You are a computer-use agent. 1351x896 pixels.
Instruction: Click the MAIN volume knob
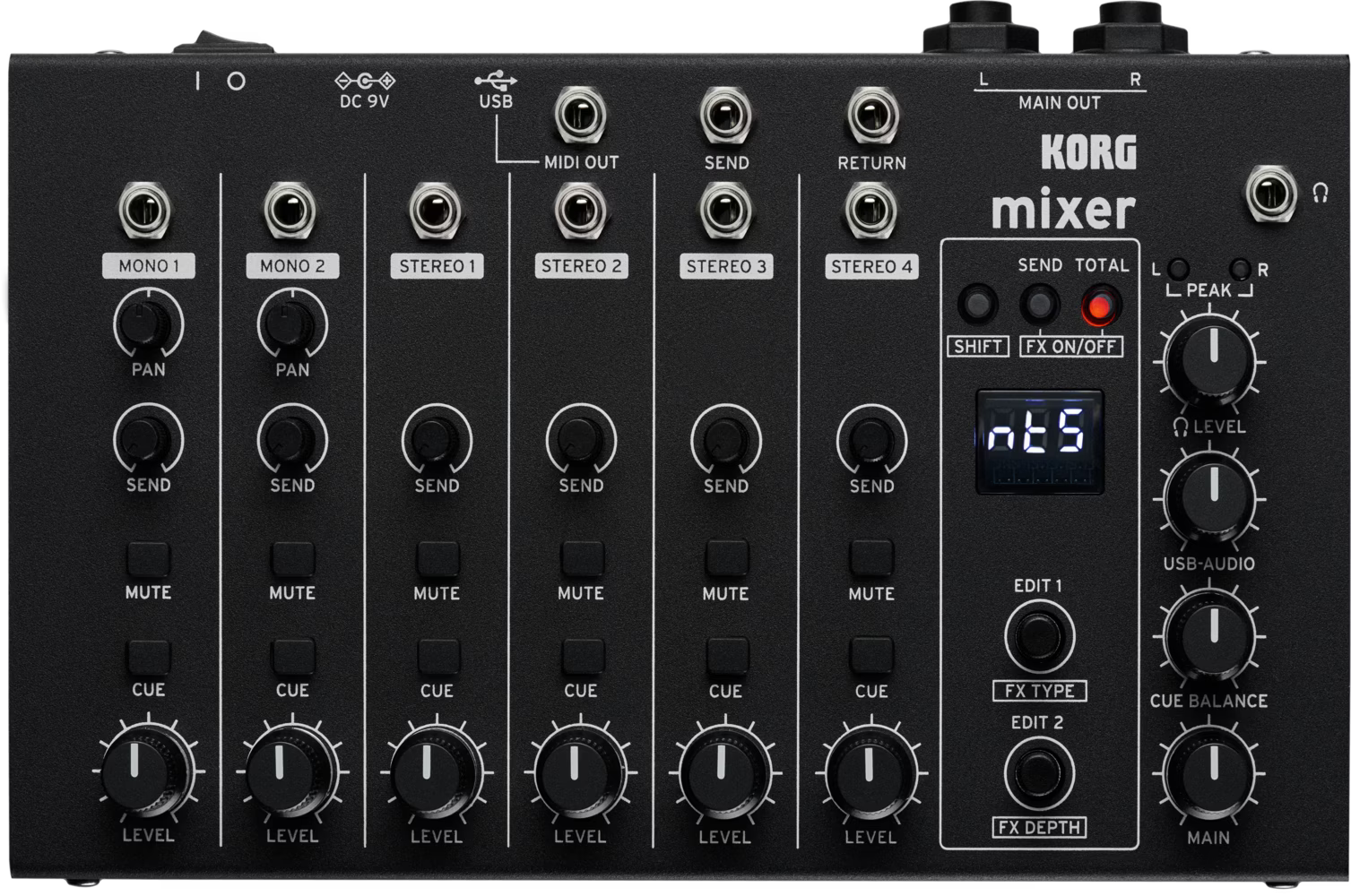[1212, 772]
